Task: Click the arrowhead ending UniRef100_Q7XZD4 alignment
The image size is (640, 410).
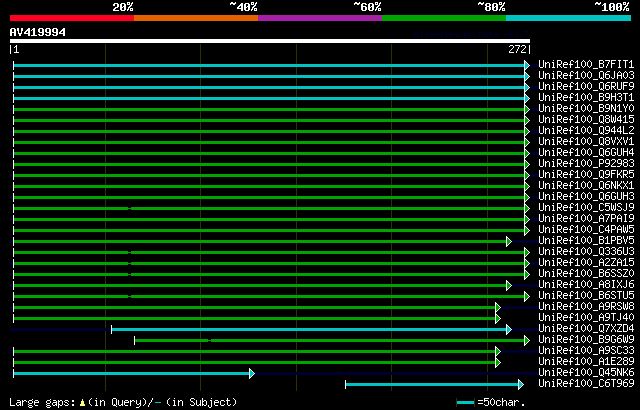Action: 509,330
